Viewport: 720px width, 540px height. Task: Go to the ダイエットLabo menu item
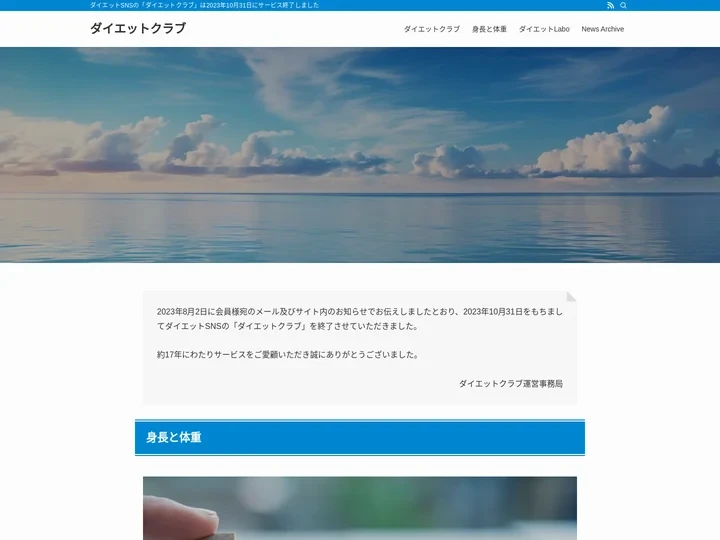[x=544, y=29]
